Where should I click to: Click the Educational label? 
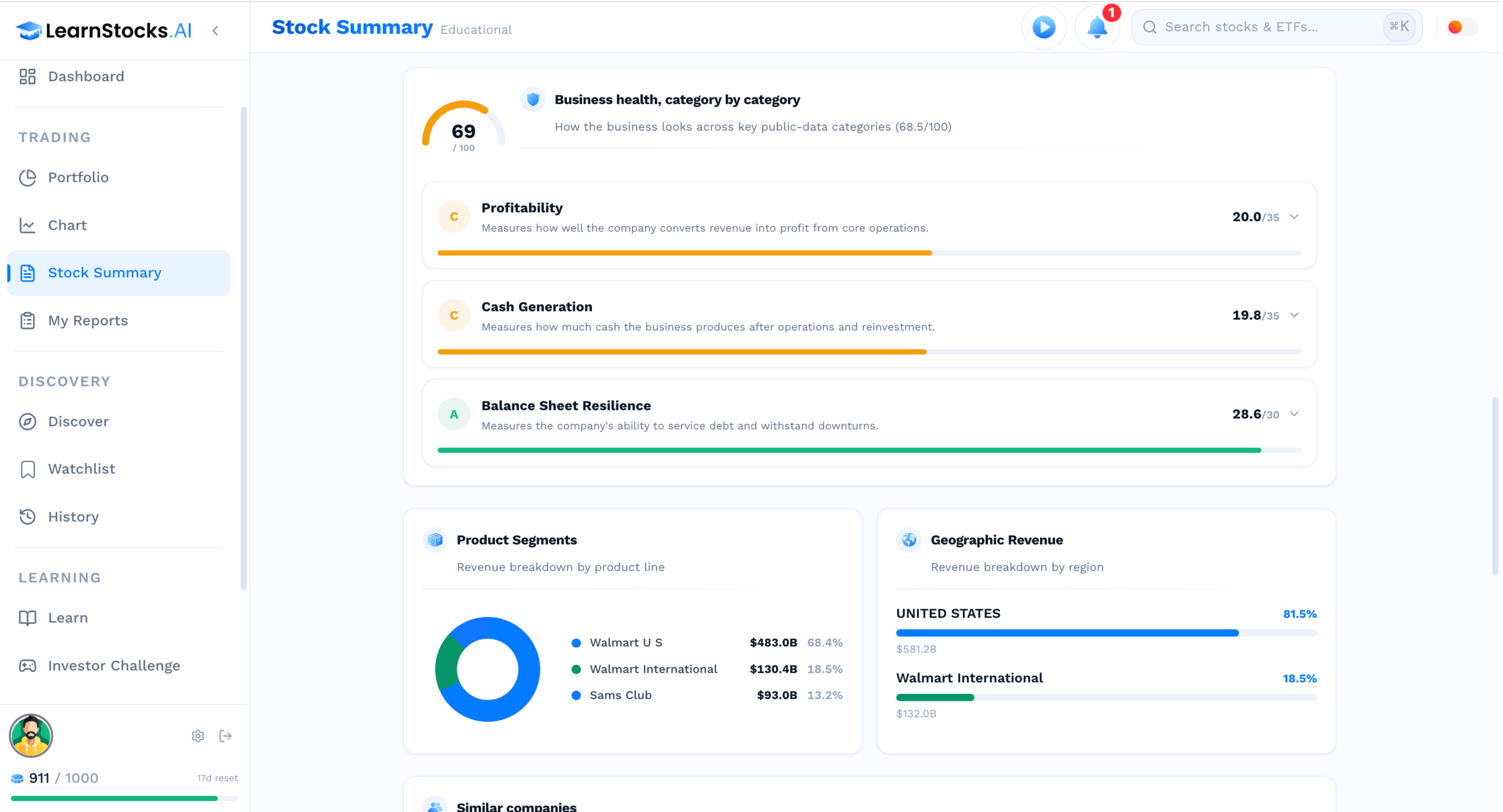pos(476,30)
